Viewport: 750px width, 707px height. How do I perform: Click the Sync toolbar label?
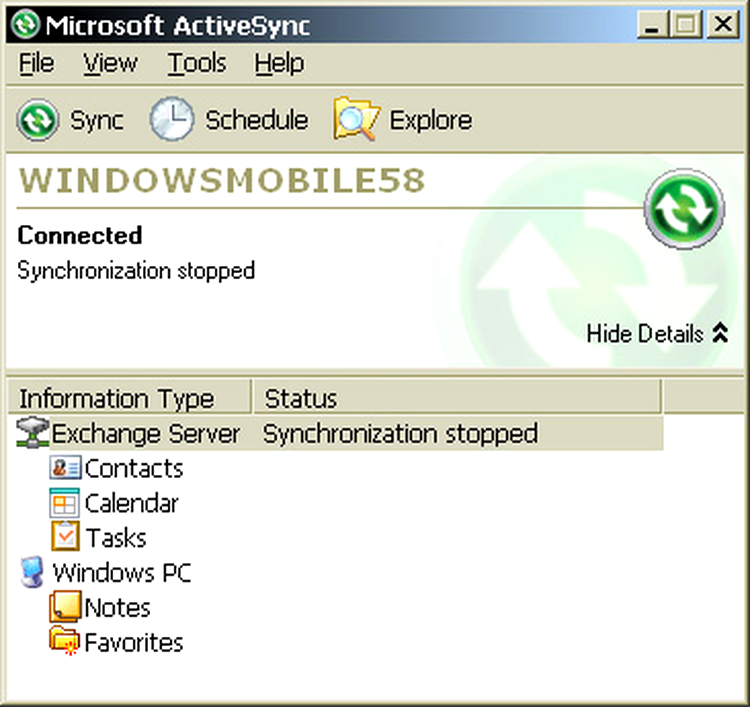tap(97, 120)
